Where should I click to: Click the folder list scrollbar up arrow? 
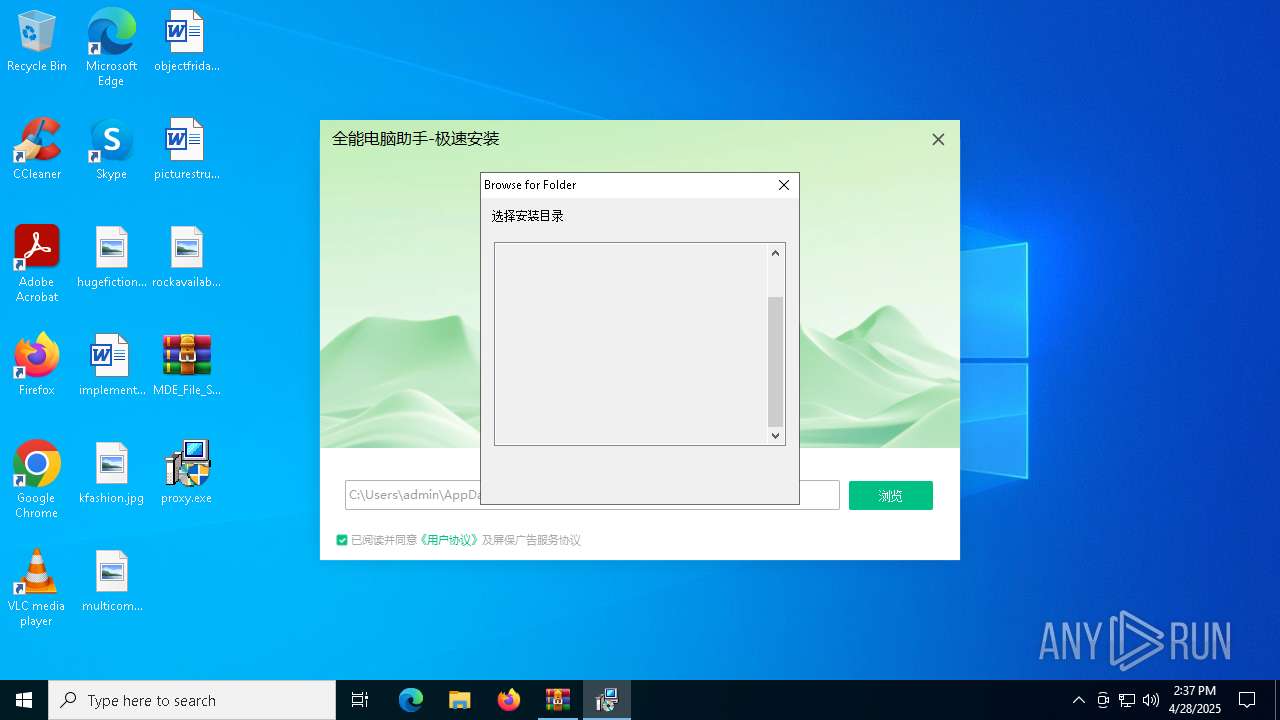[775, 253]
